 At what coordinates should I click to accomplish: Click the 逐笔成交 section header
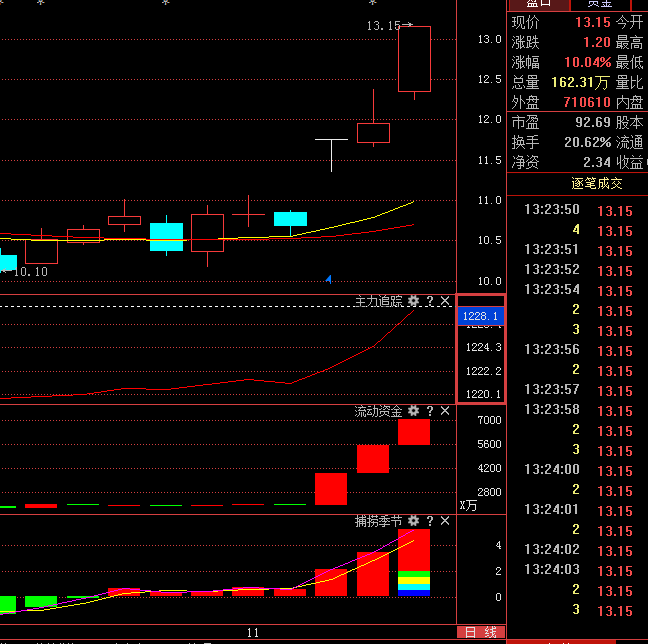click(597, 184)
